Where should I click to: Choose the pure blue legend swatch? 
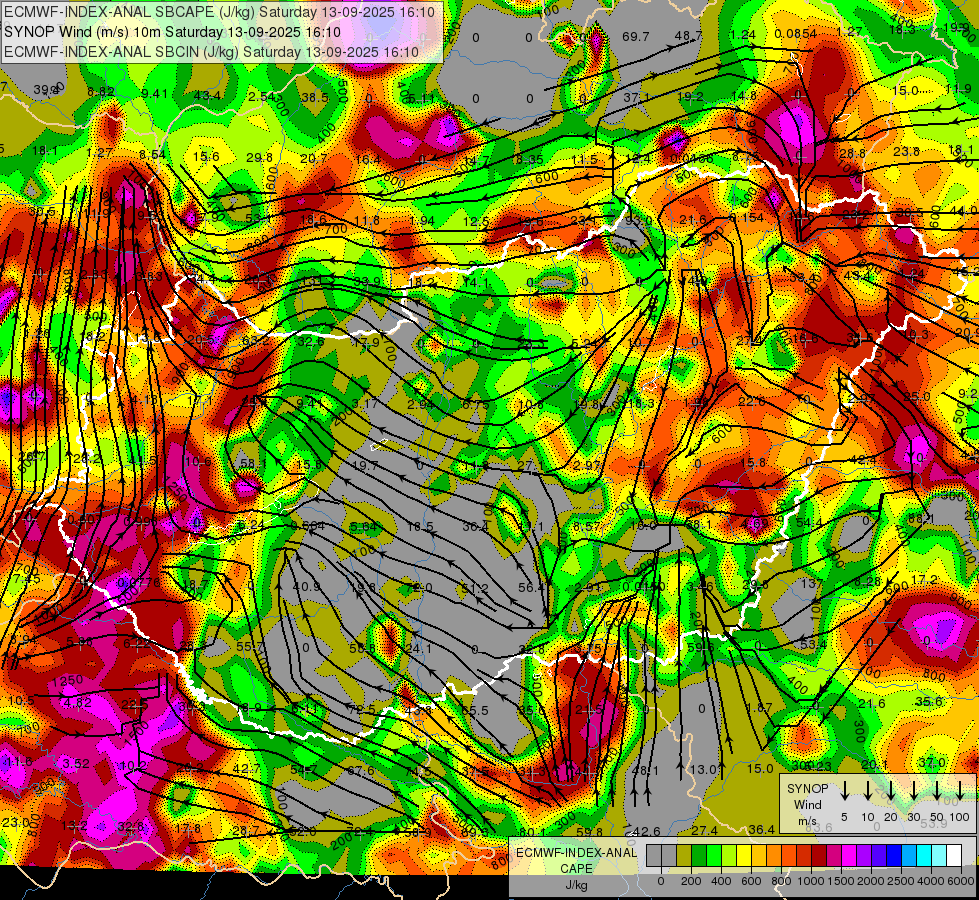click(894, 855)
